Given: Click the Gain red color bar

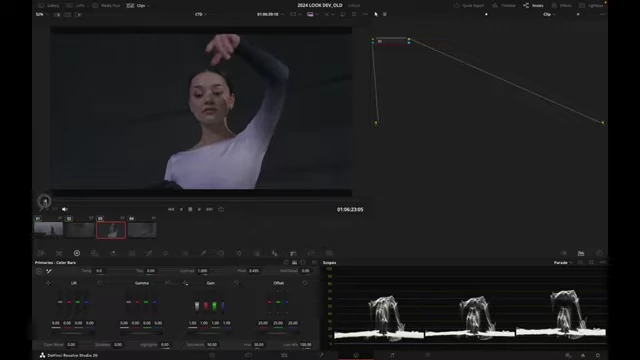Looking at the screenshot, I should [x=206, y=306].
